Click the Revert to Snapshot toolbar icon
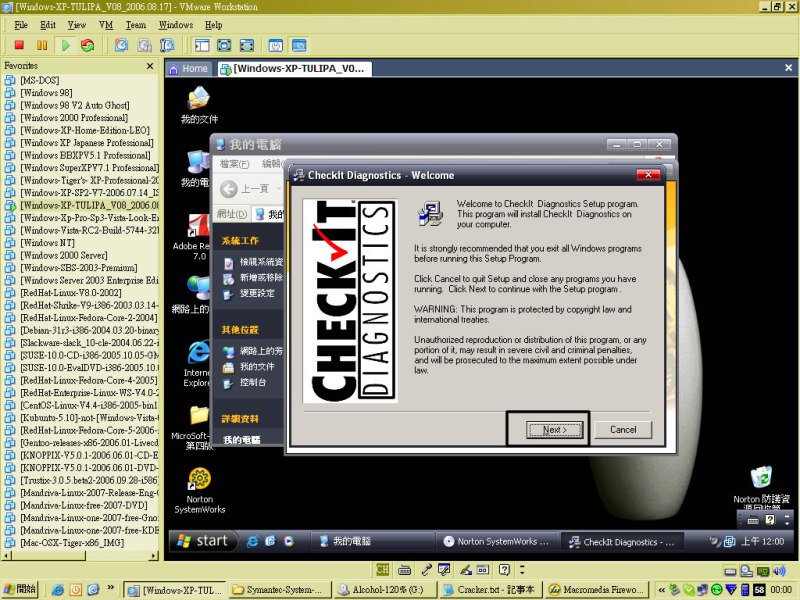The image size is (800, 600). tap(144, 45)
